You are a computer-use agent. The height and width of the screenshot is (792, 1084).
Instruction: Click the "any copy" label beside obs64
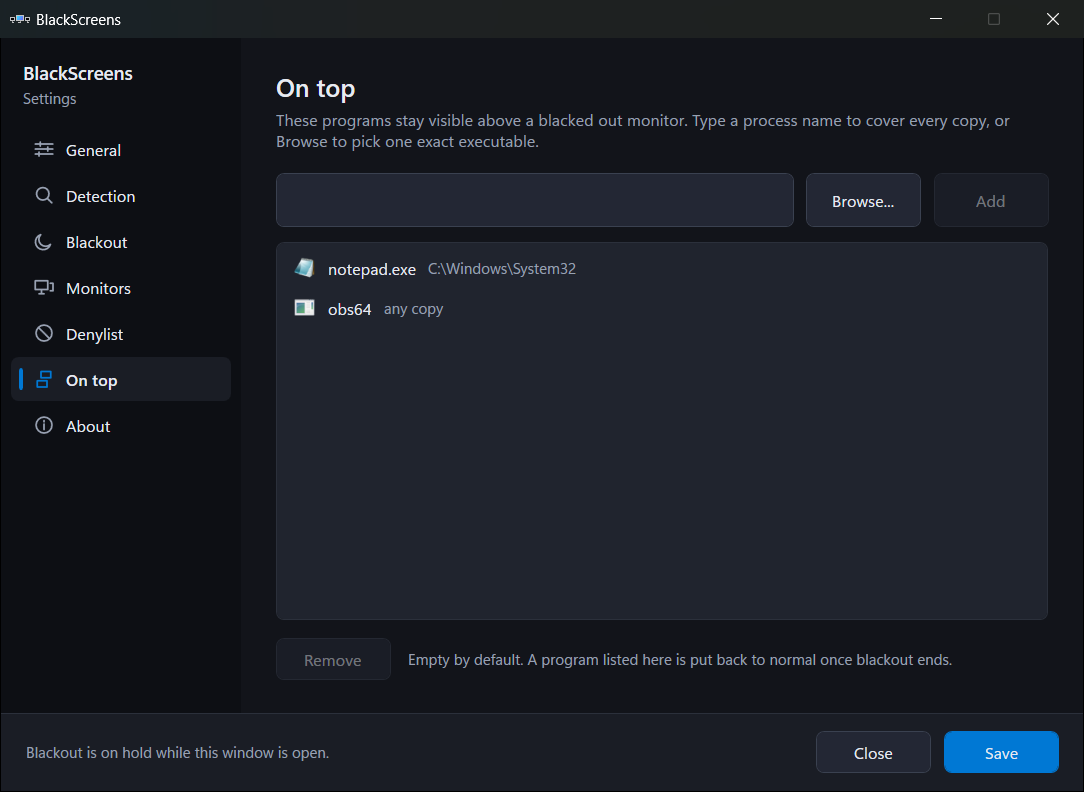413,309
